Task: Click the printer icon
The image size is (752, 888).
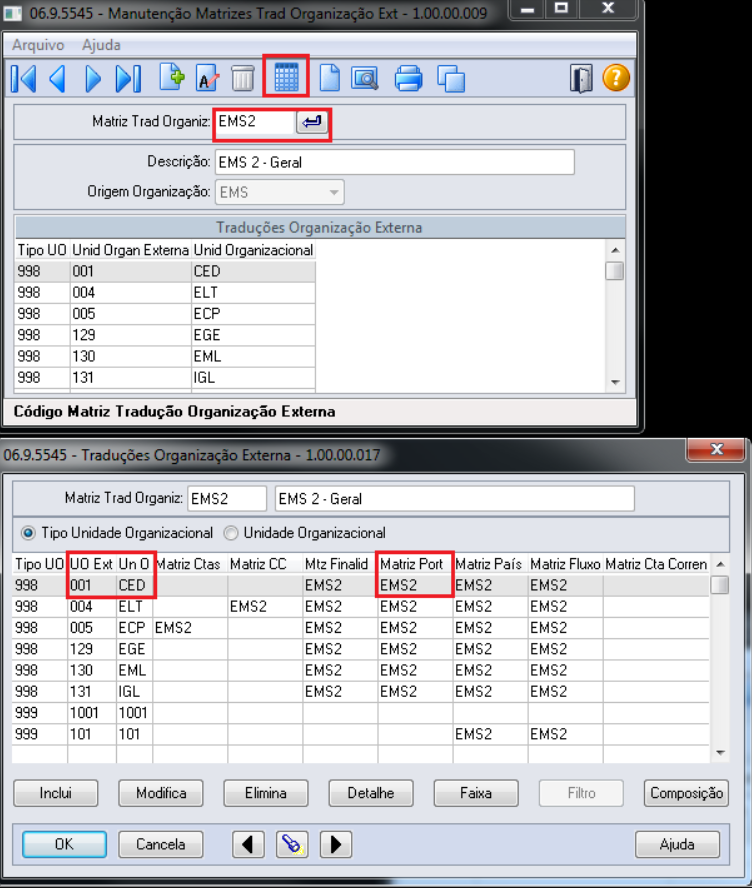Action: pos(408,78)
